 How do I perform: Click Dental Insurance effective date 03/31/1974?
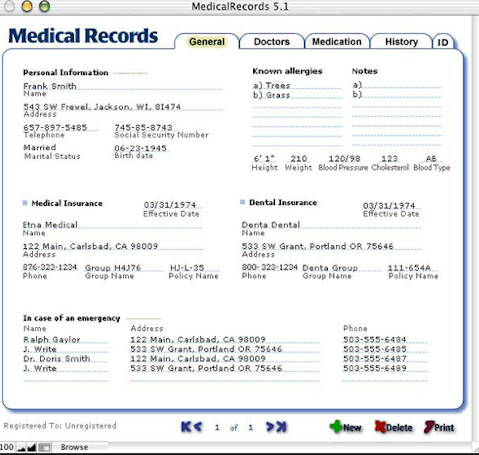click(x=391, y=205)
